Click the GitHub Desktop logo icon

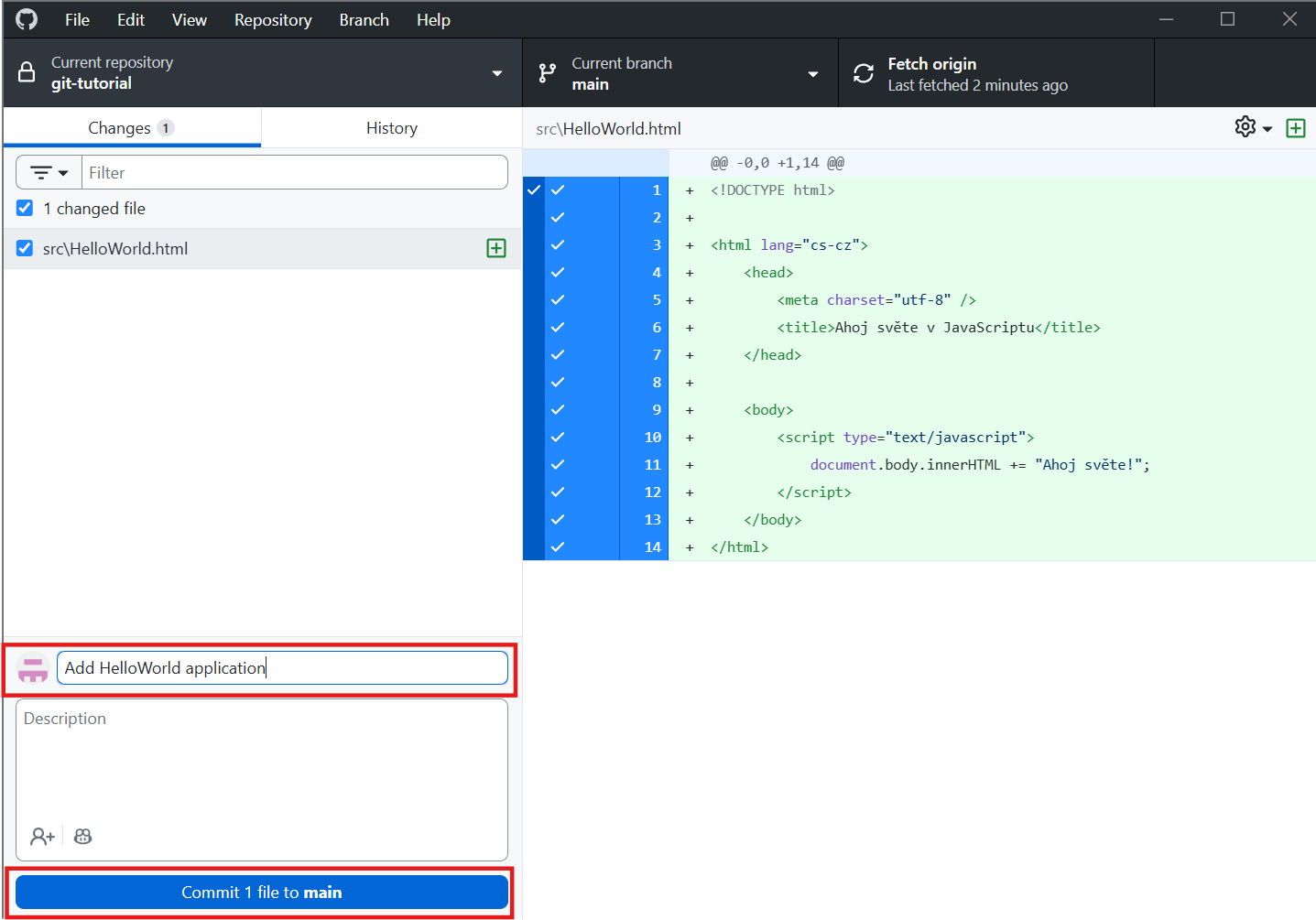26,18
